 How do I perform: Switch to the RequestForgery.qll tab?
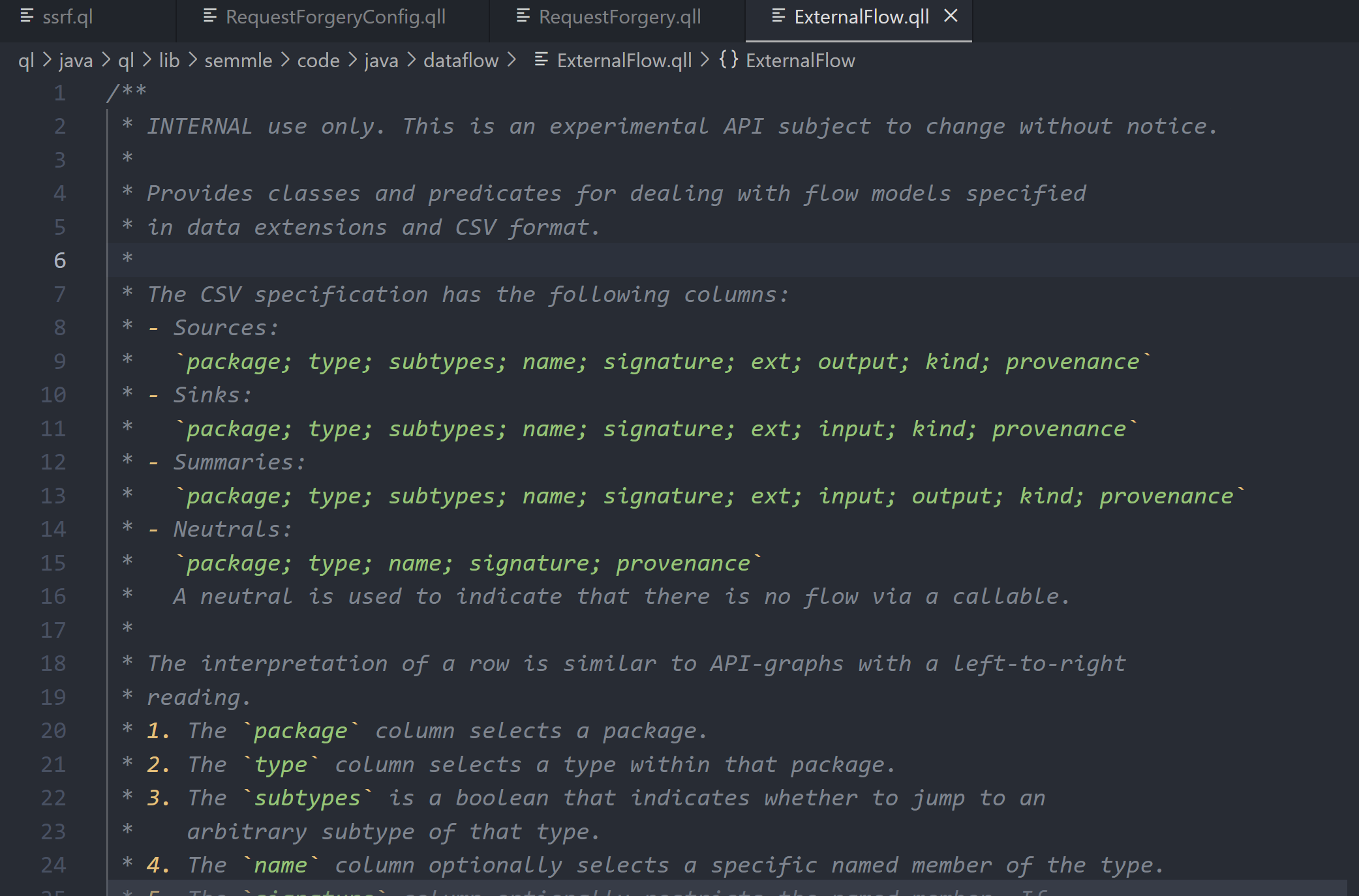point(620,16)
